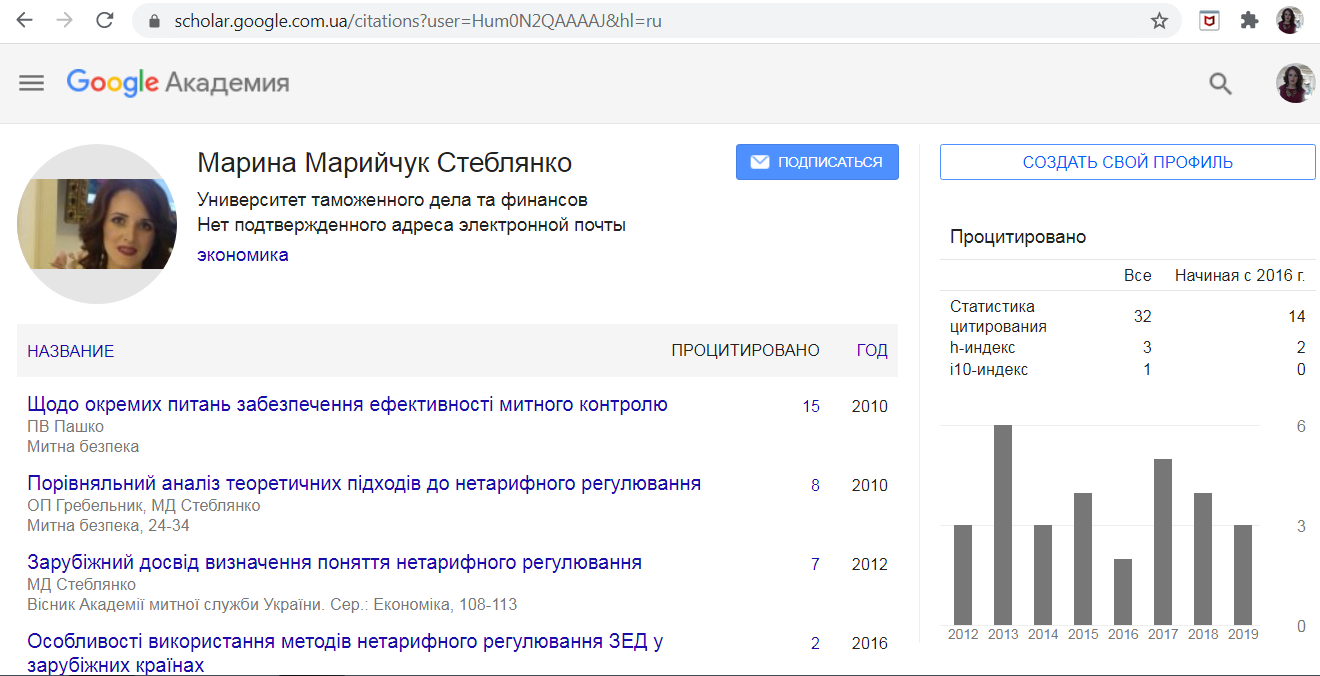Viewport: 1320px width, 676px height.
Task: Click Университет таможенного дела та финансов text
Action: click(392, 200)
